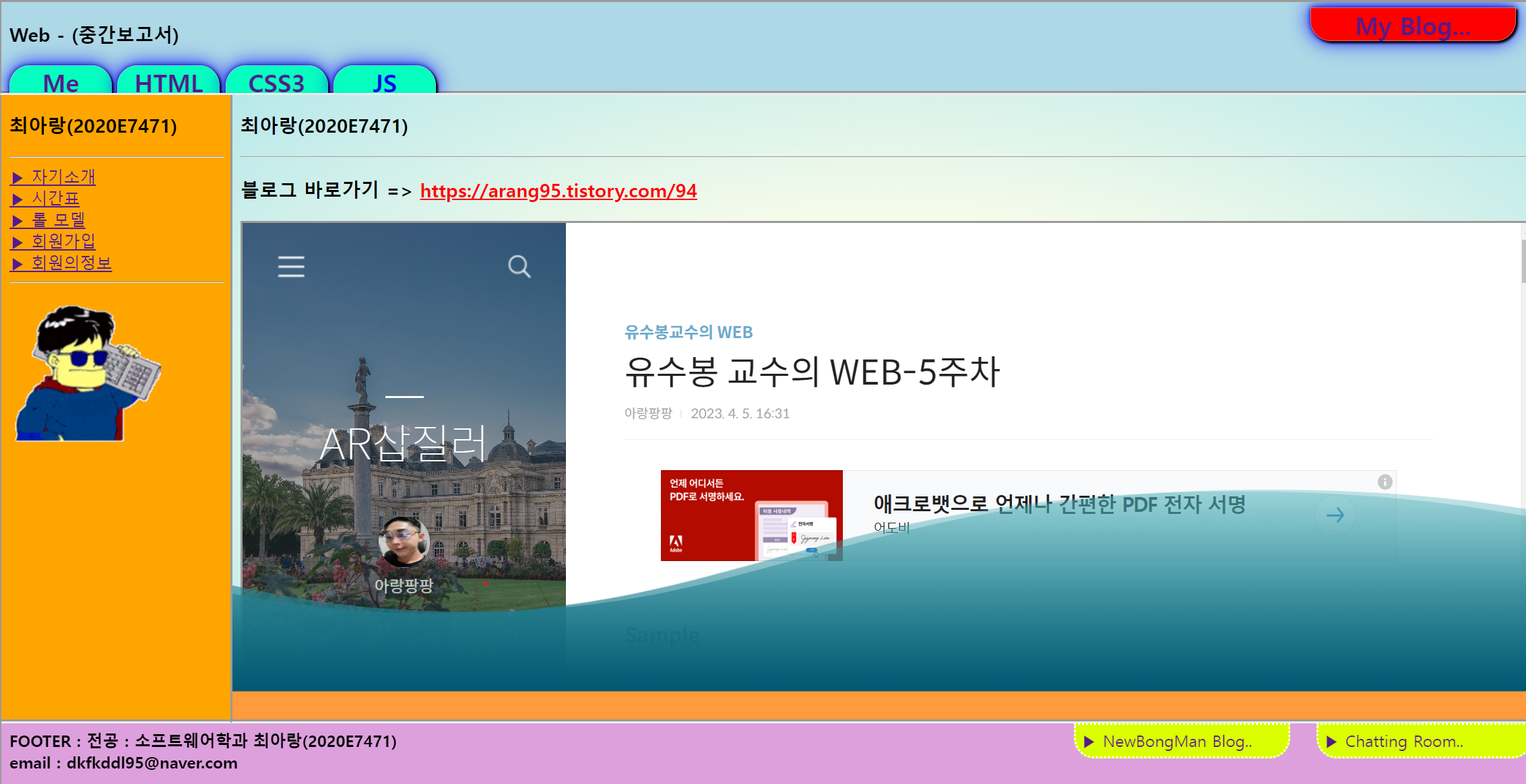
Task: Open the 자기소개 sidebar link
Action: (x=54, y=177)
